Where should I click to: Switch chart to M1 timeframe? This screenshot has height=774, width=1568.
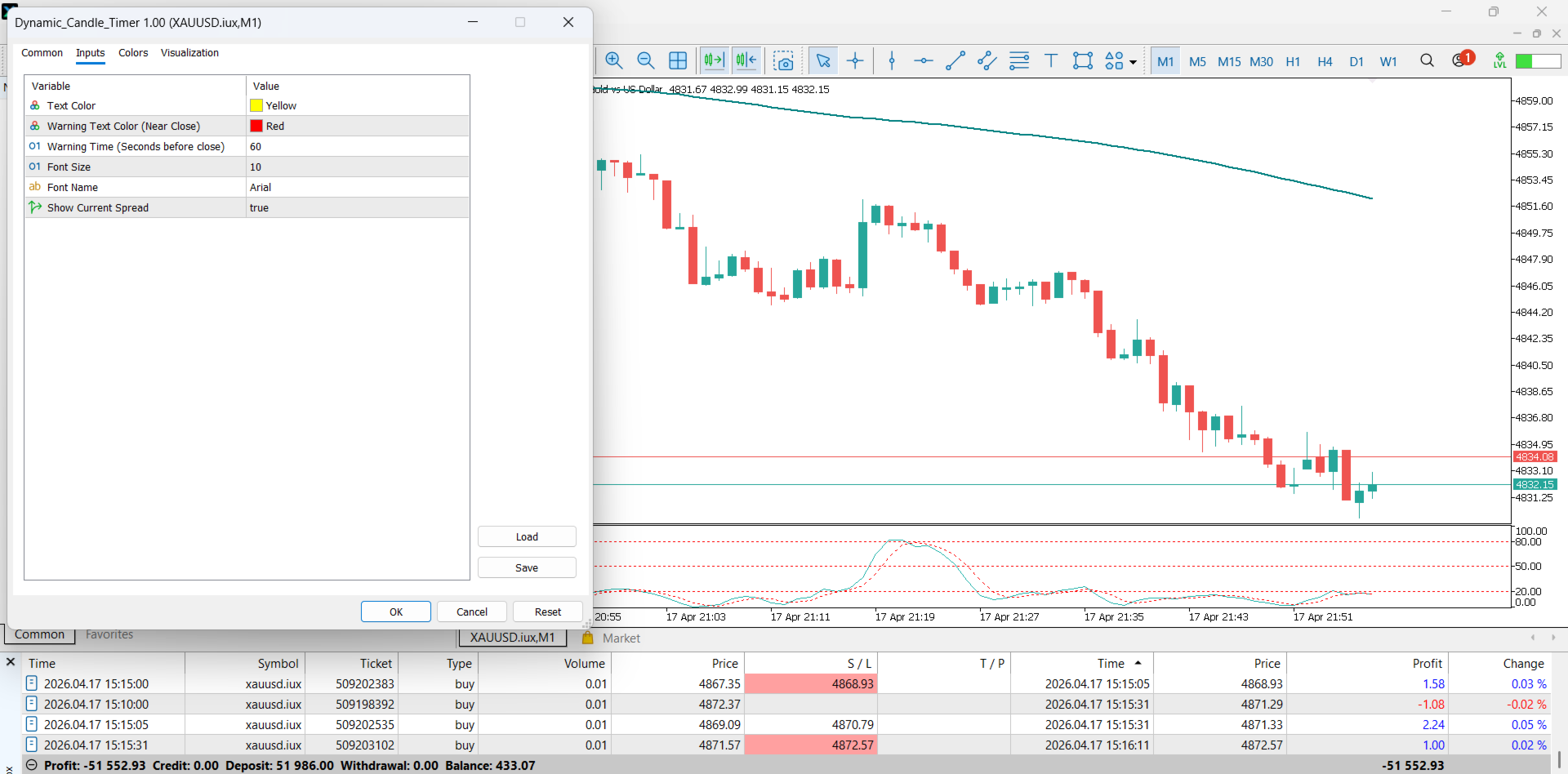(x=1165, y=61)
